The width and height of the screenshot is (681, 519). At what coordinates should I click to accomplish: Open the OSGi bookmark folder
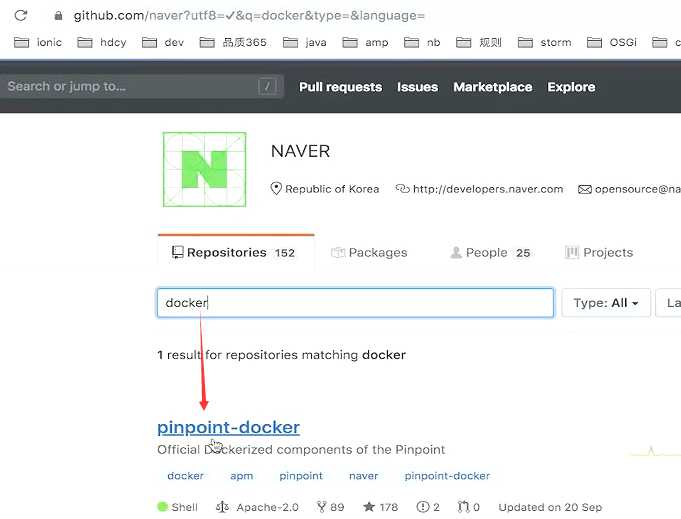(612, 42)
